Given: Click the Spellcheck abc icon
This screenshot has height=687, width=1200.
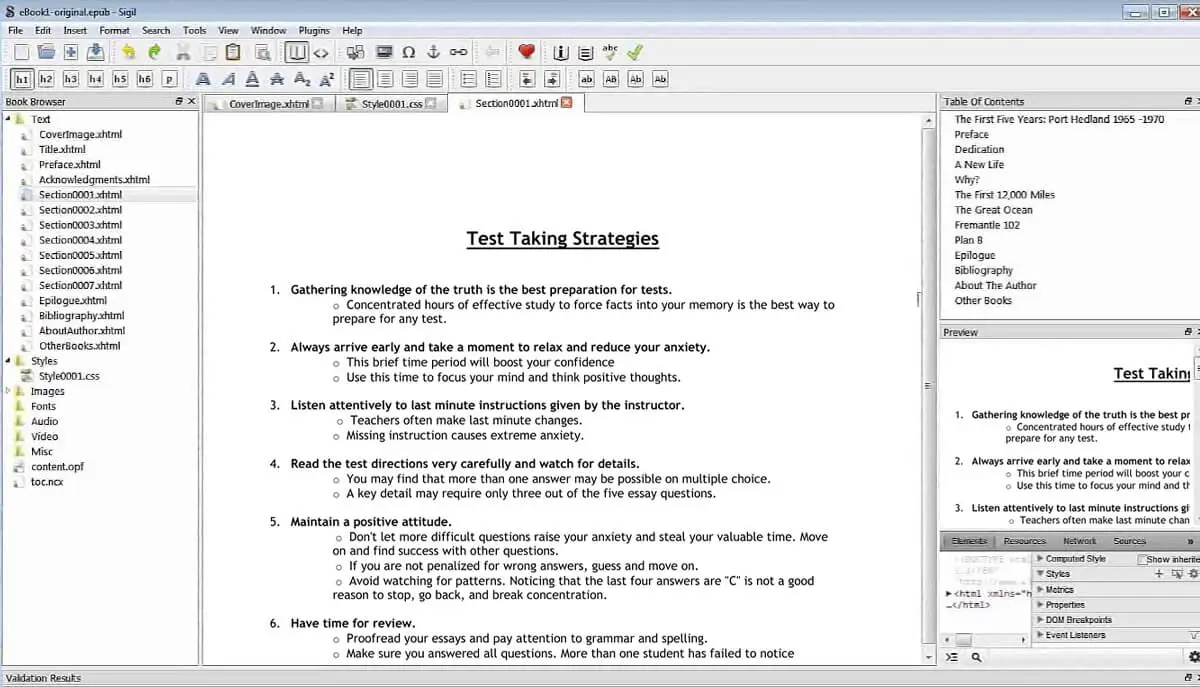Looking at the screenshot, I should coord(610,52).
